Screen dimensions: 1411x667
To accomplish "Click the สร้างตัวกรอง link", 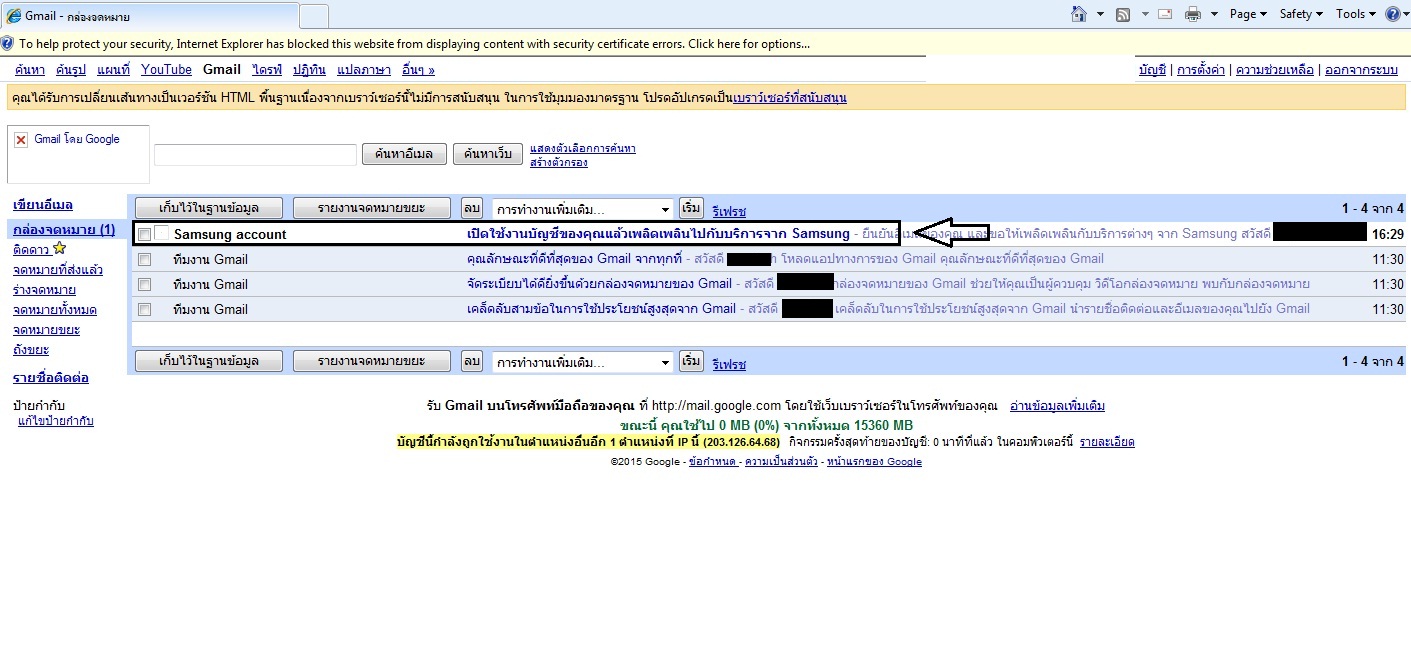I will [x=558, y=162].
